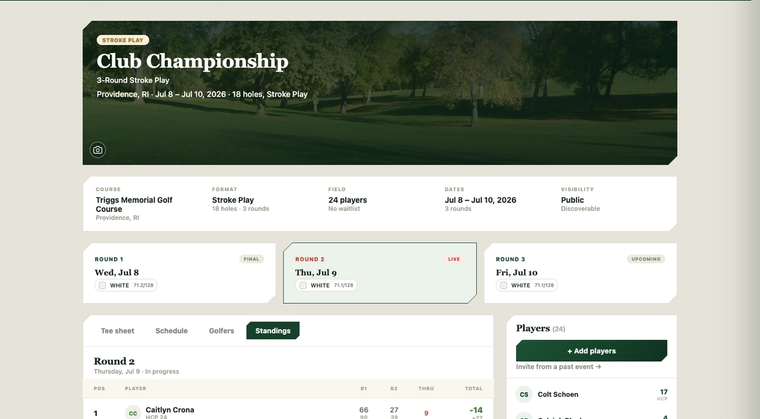Click Round 1 white tee color swatch

click(102, 286)
